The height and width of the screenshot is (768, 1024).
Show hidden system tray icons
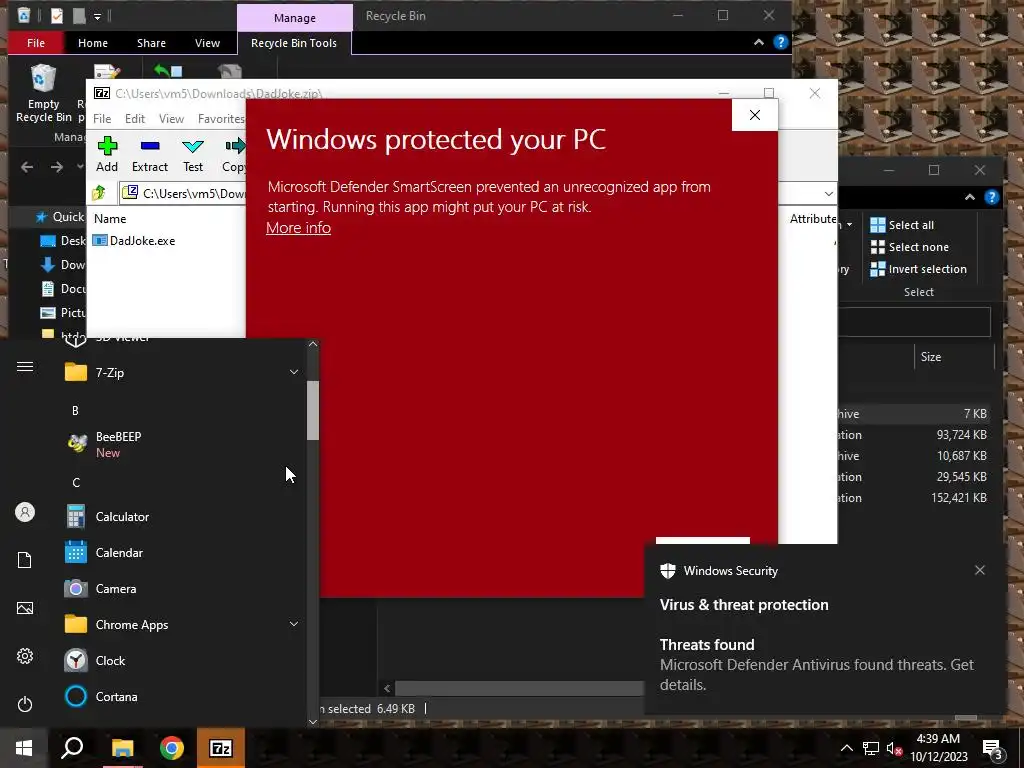click(x=846, y=748)
